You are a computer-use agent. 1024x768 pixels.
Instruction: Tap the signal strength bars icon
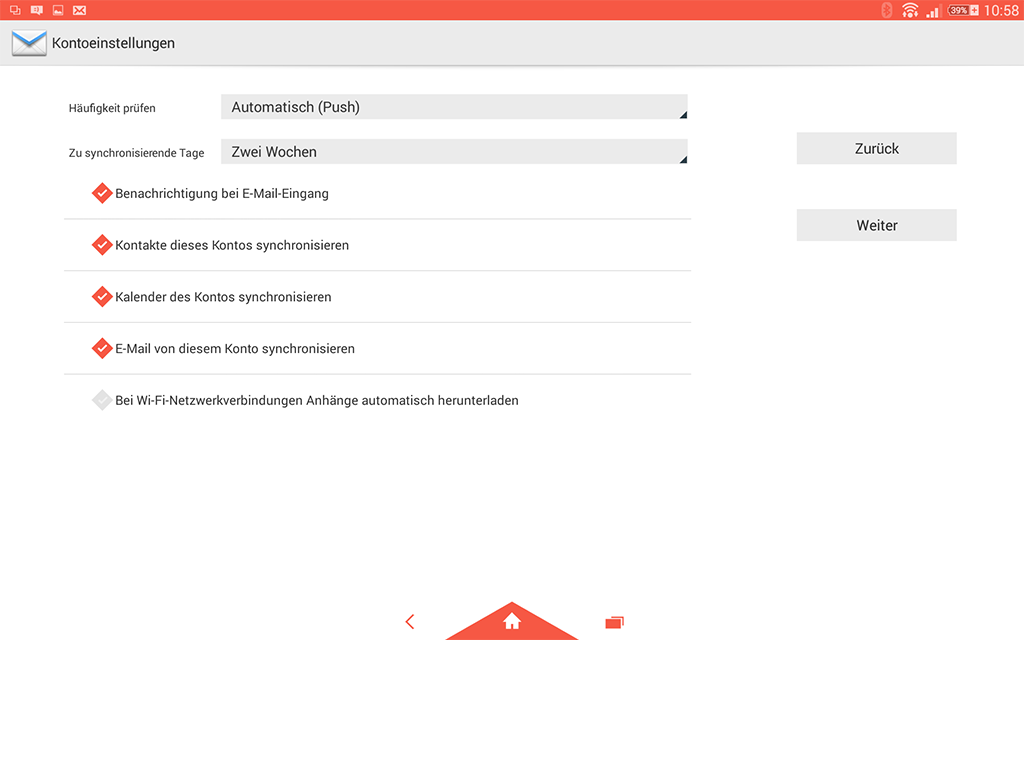[x=933, y=11]
